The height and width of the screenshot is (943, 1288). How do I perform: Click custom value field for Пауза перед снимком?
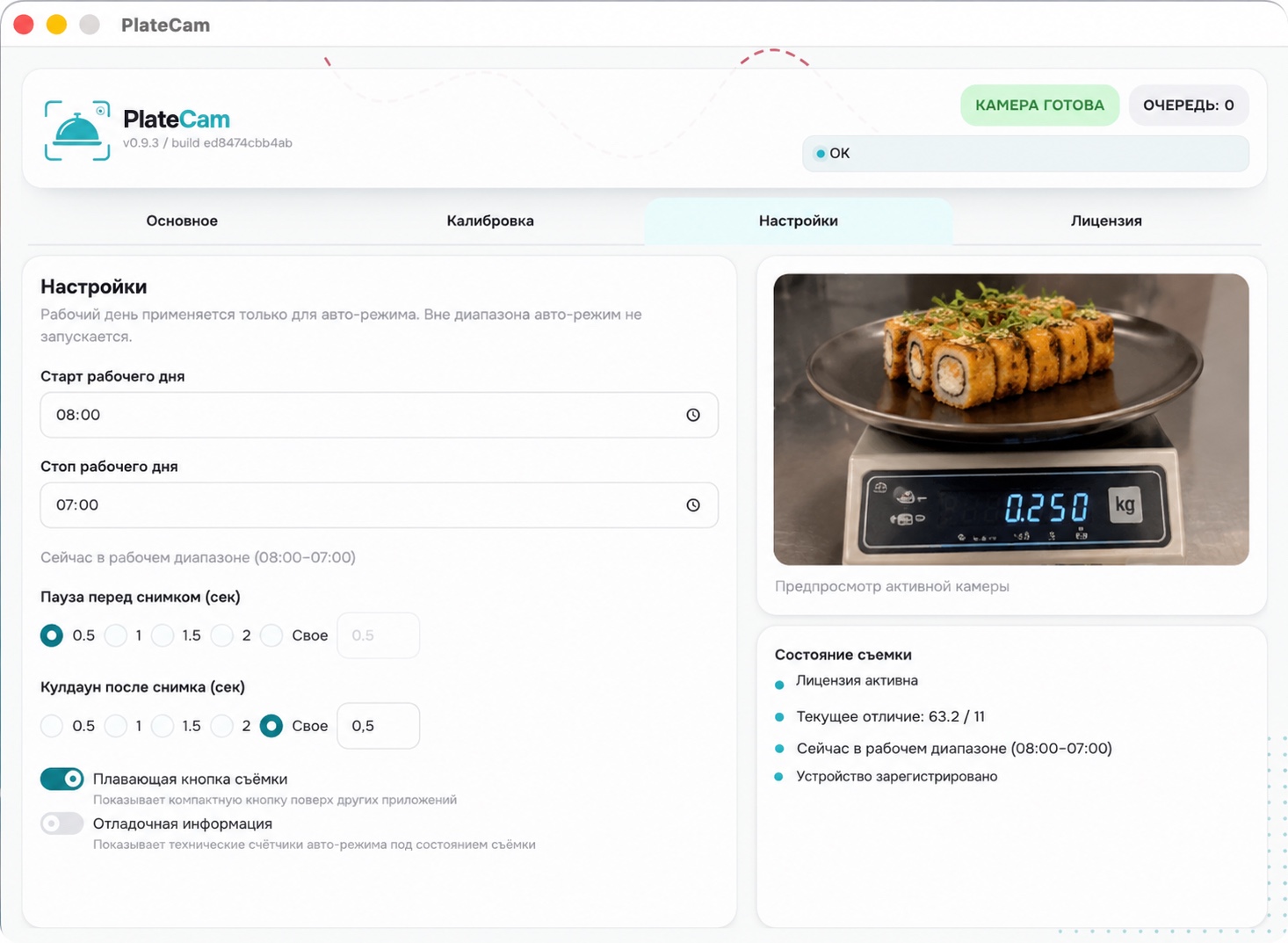point(379,635)
